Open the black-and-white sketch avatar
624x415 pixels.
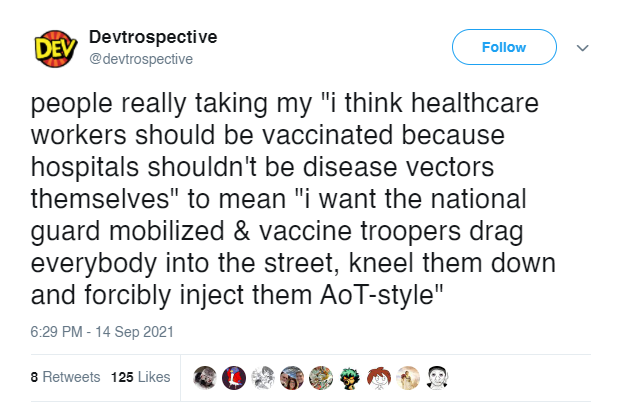(263, 378)
